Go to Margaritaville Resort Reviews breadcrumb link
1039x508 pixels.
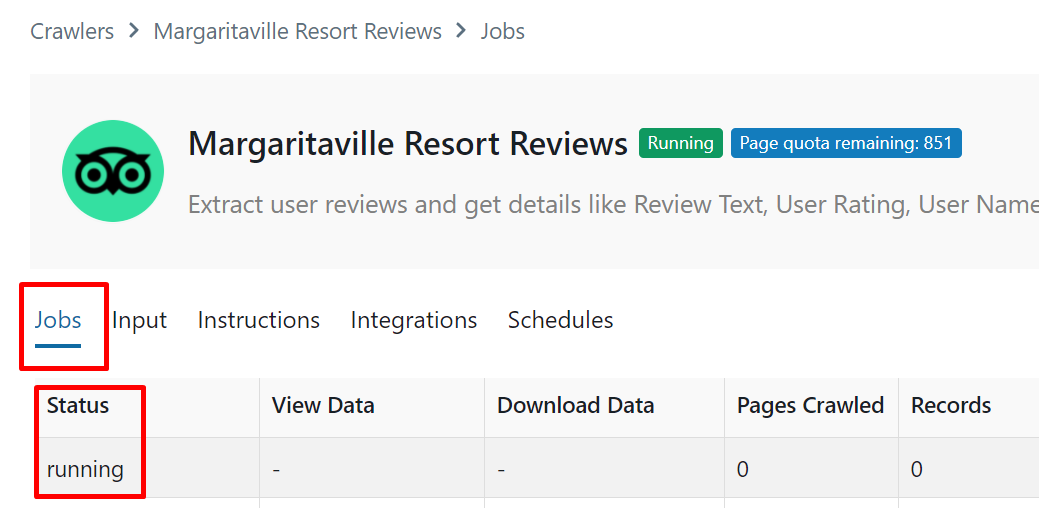coord(297,31)
